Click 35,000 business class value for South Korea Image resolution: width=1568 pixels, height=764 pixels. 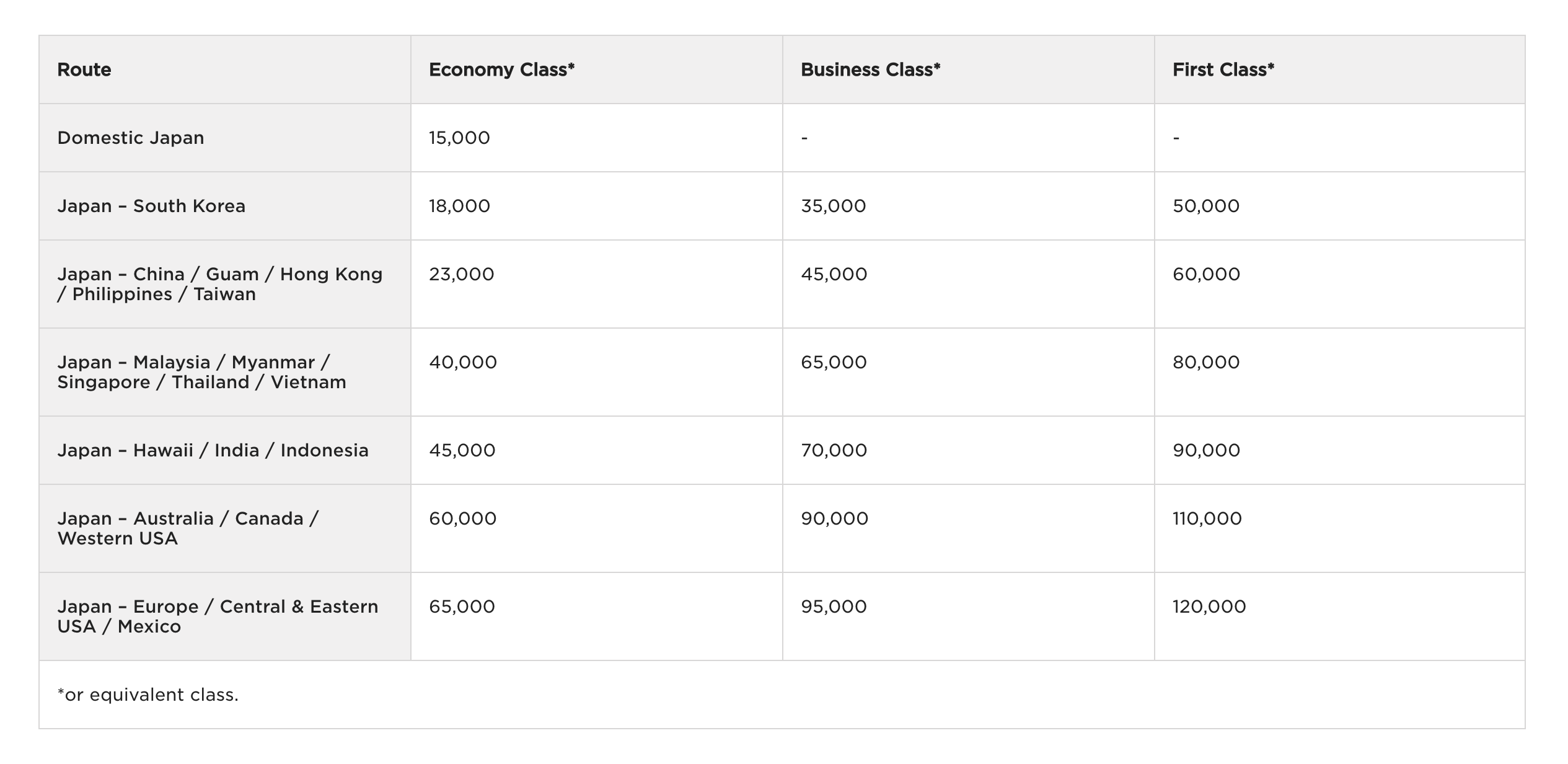click(x=834, y=206)
